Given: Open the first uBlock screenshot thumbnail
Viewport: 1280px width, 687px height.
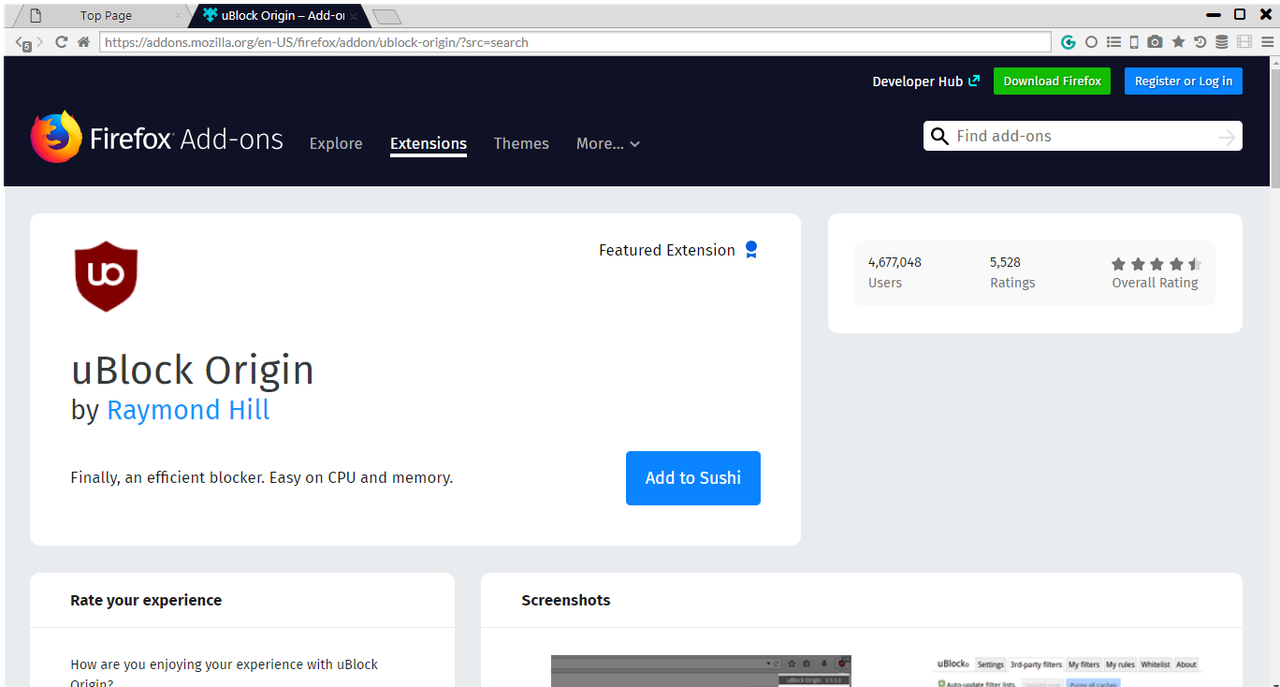Looking at the screenshot, I should click(x=701, y=671).
